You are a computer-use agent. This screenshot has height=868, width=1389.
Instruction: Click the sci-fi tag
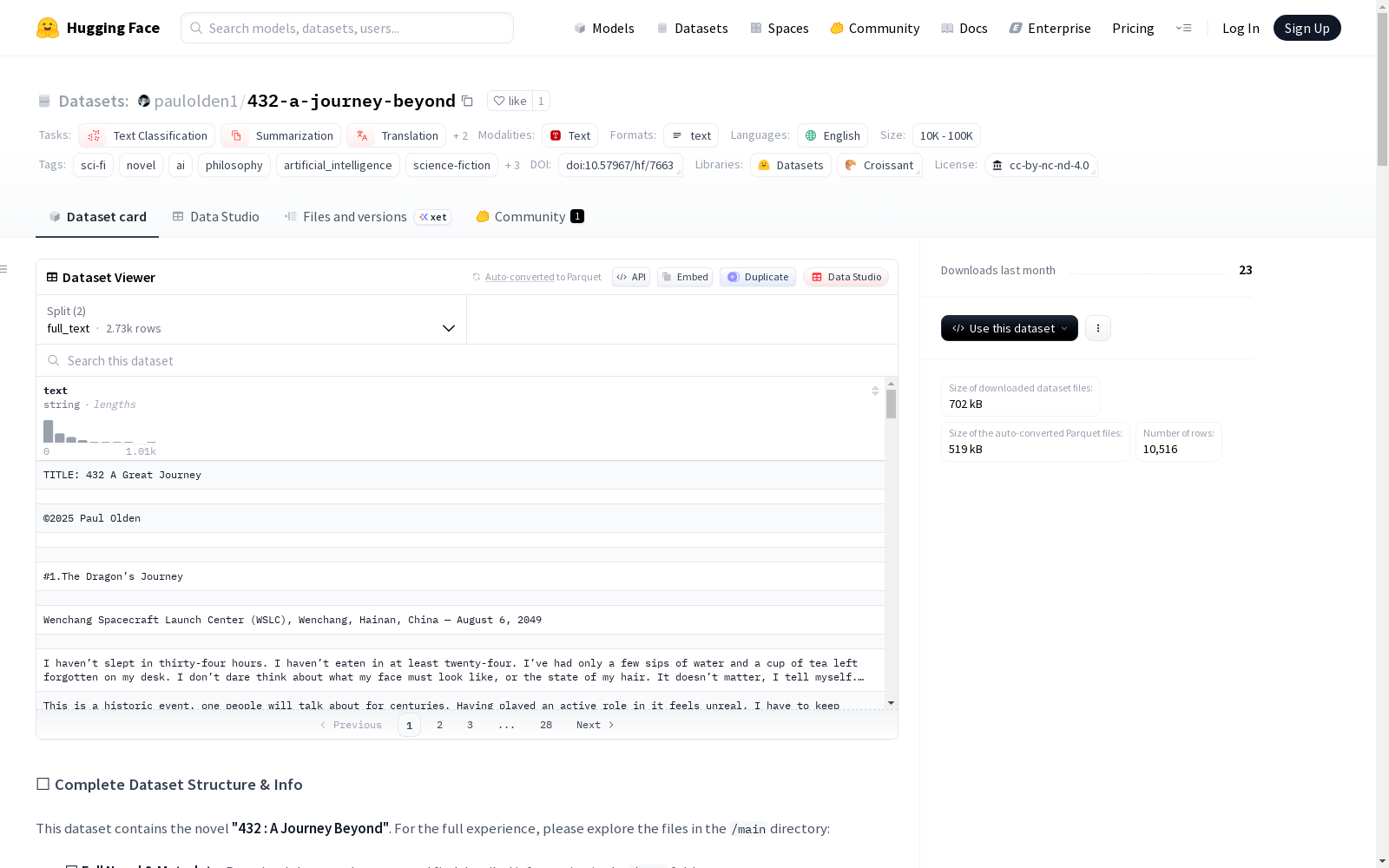[93, 165]
